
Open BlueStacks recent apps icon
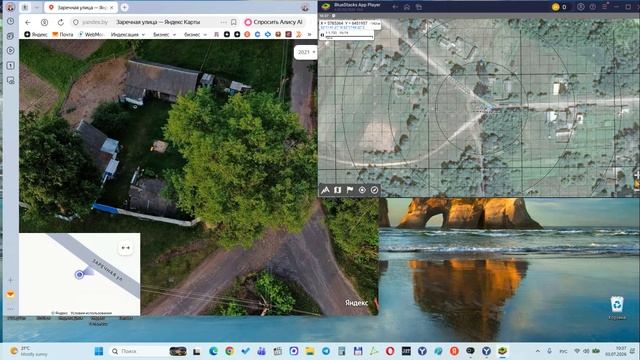coord(419,7)
